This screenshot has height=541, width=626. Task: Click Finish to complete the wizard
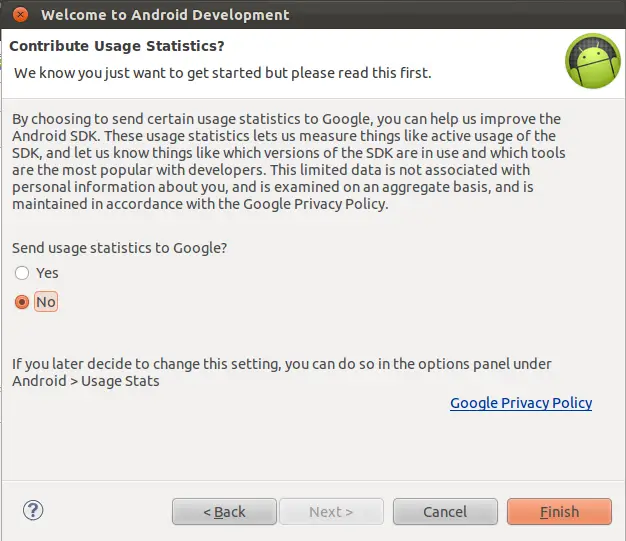click(x=559, y=511)
